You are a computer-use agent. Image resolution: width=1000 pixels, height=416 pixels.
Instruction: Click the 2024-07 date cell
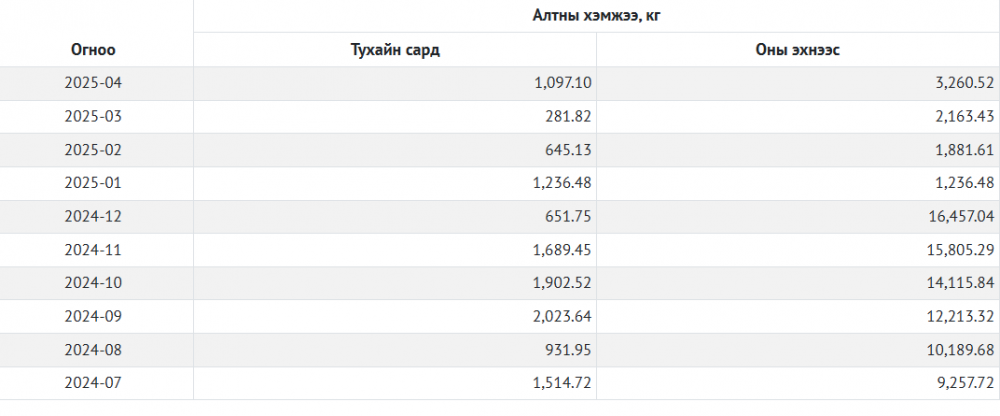[x=93, y=383]
